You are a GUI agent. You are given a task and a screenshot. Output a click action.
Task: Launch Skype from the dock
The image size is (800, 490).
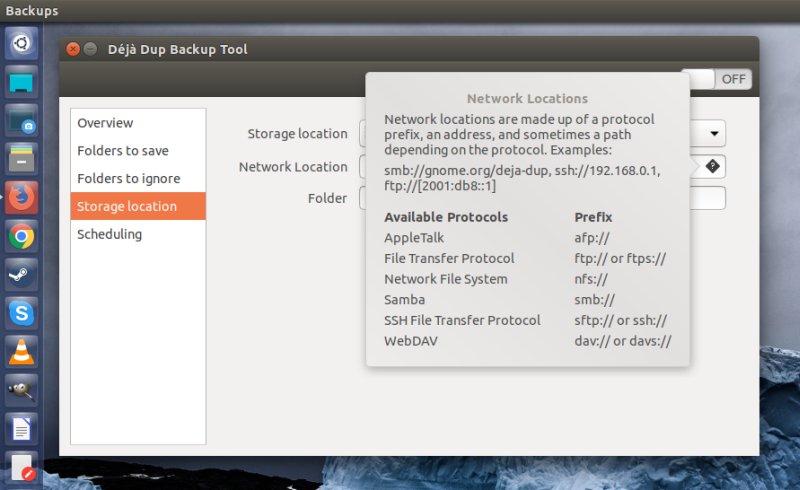click(22, 313)
